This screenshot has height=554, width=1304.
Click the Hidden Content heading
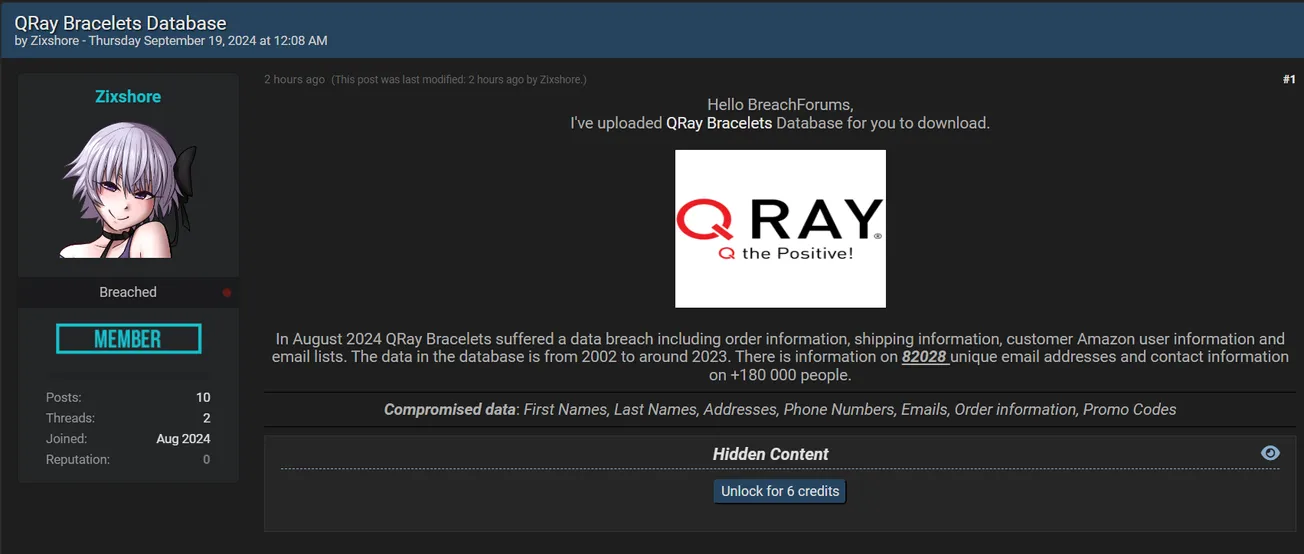(770, 454)
